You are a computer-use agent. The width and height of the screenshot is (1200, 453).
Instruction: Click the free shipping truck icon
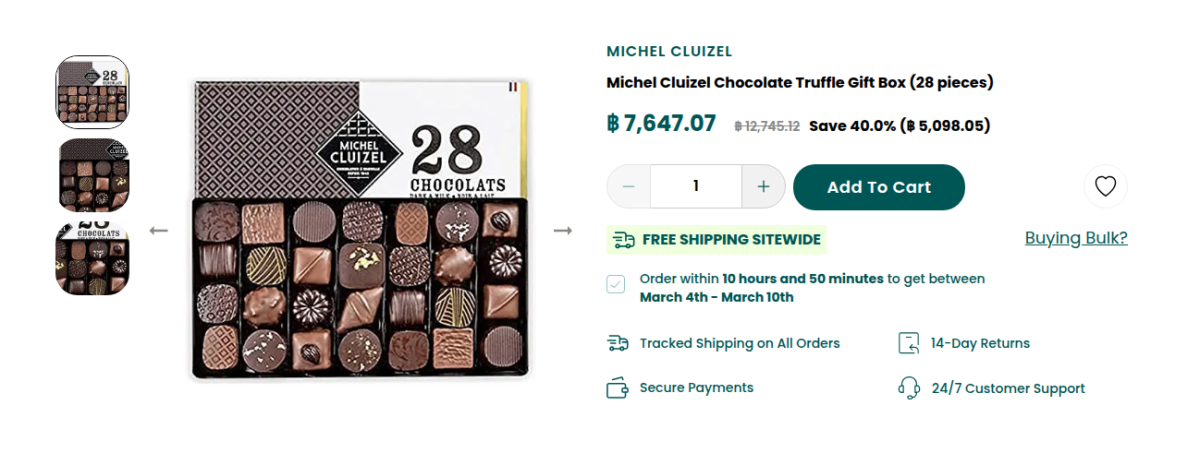coord(624,240)
